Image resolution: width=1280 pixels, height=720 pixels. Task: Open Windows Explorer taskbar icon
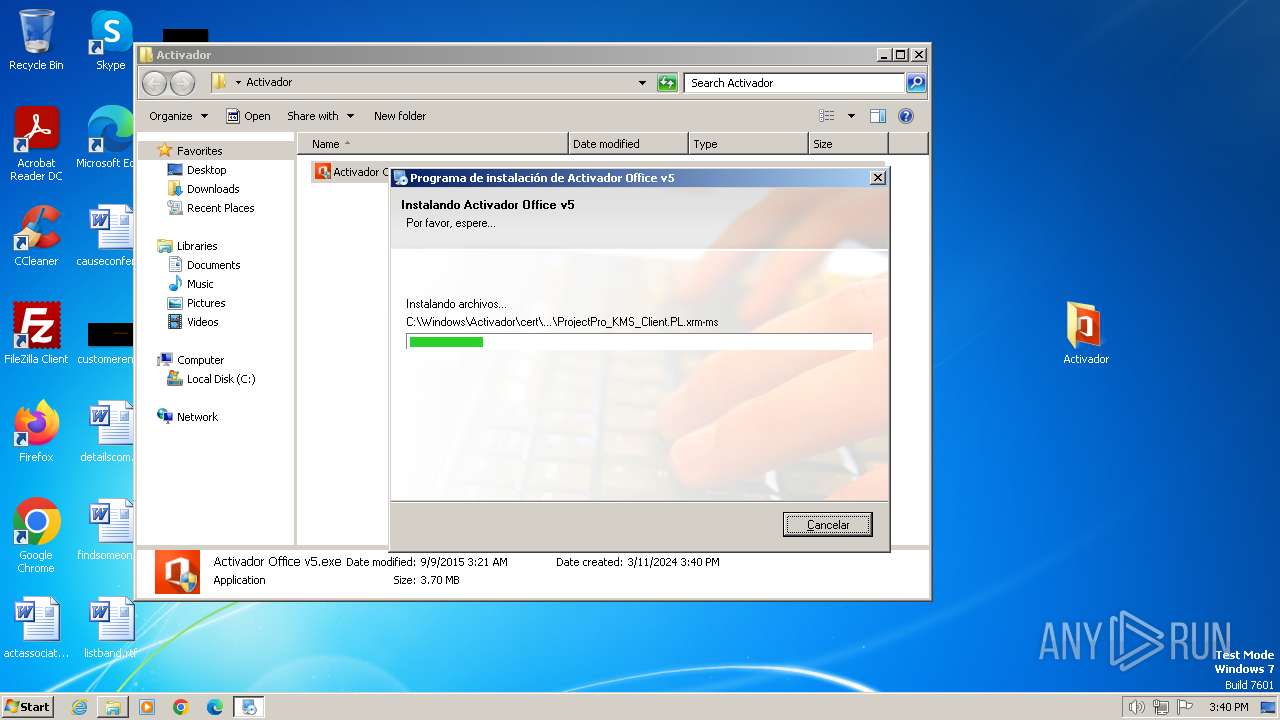click(x=113, y=707)
